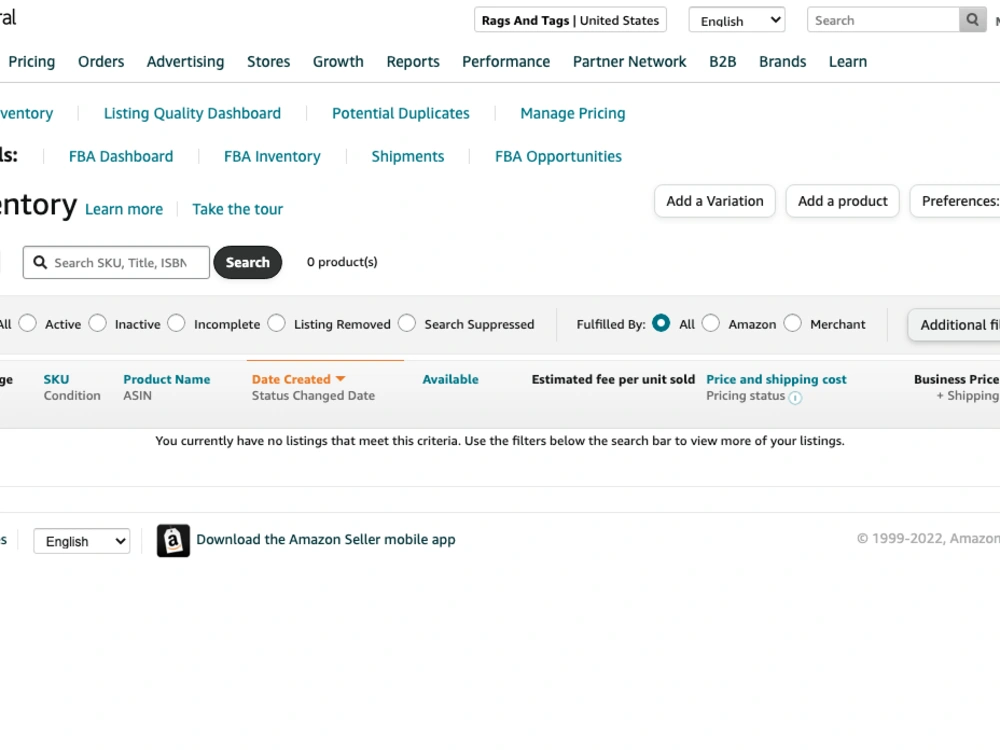Expand the Additional filters button
The image size is (1000, 750).
pyautogui.click(x=954, y=325)
